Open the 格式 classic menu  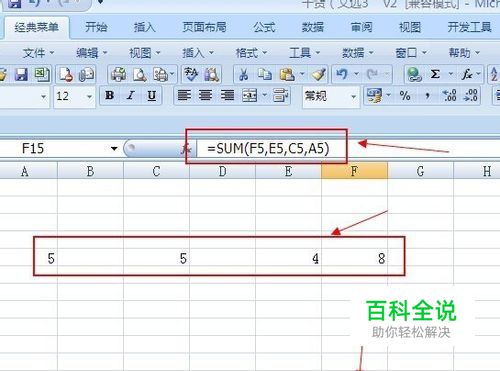tap(251, 53)
